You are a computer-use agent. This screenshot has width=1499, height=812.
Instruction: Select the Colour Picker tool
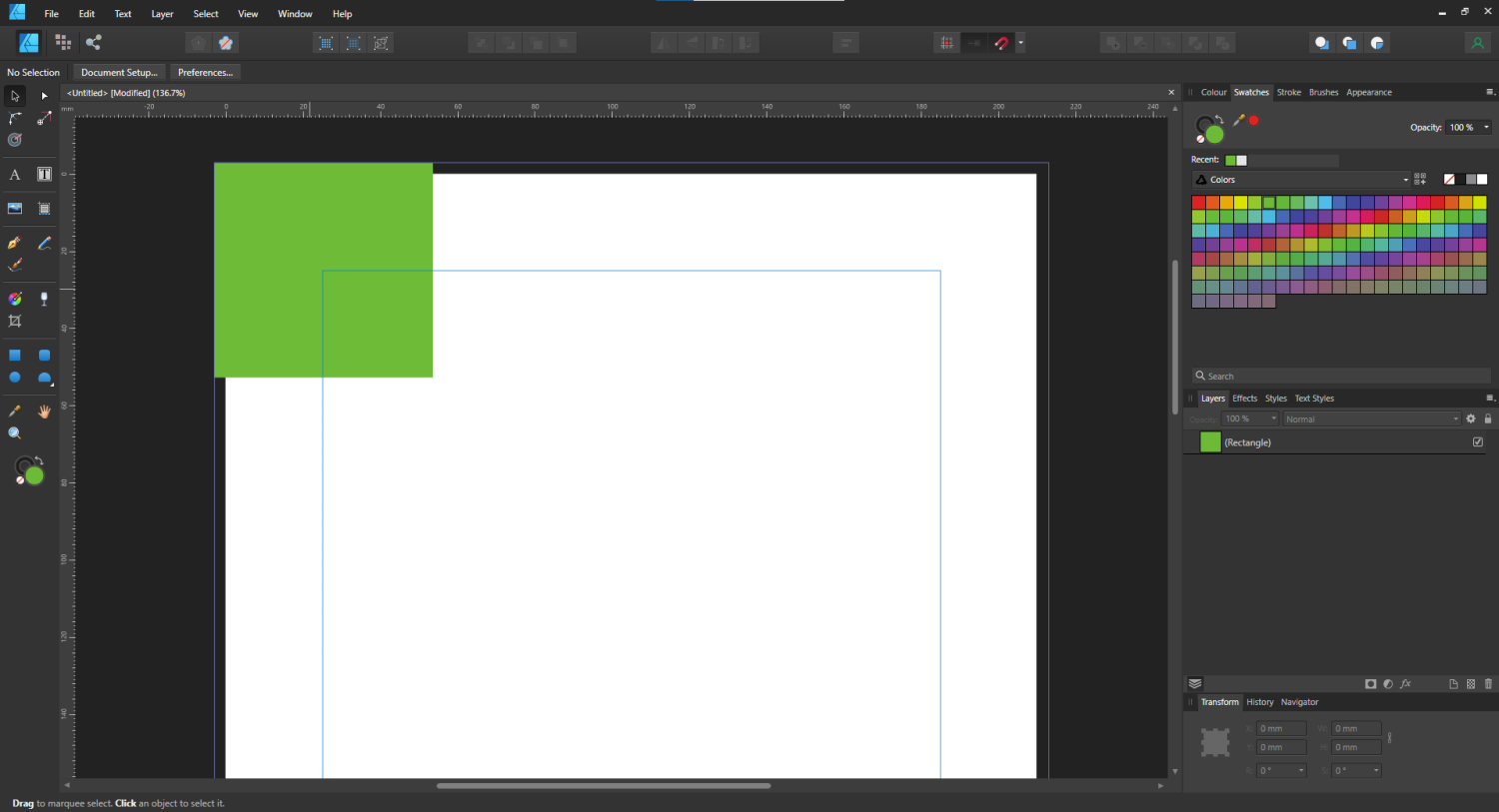click(14, 410)
